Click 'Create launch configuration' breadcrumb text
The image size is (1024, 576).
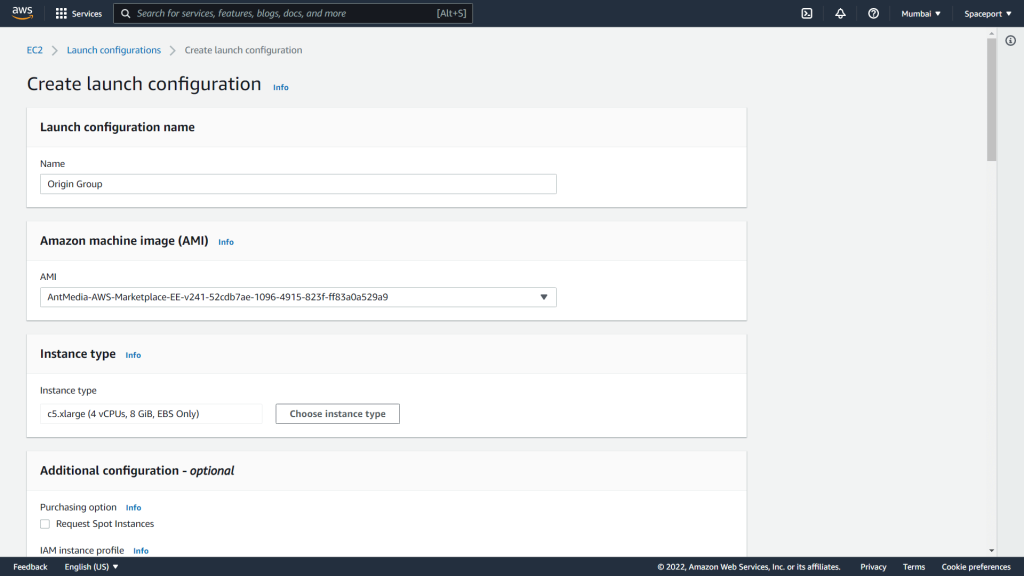click(243, 50)
